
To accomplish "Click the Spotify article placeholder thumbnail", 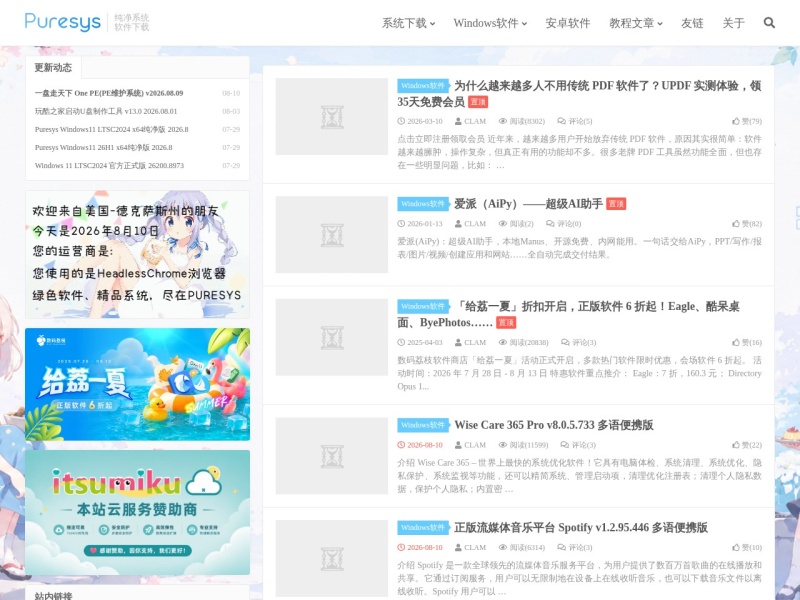I will click(332, 558).
